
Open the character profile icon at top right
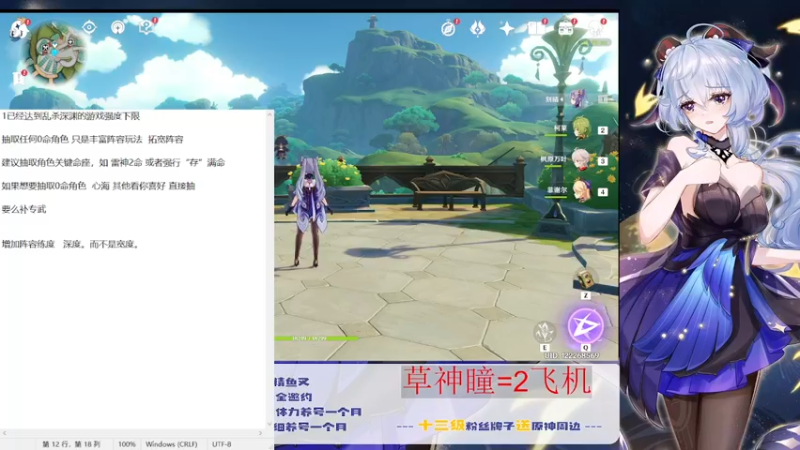[596, 28]
